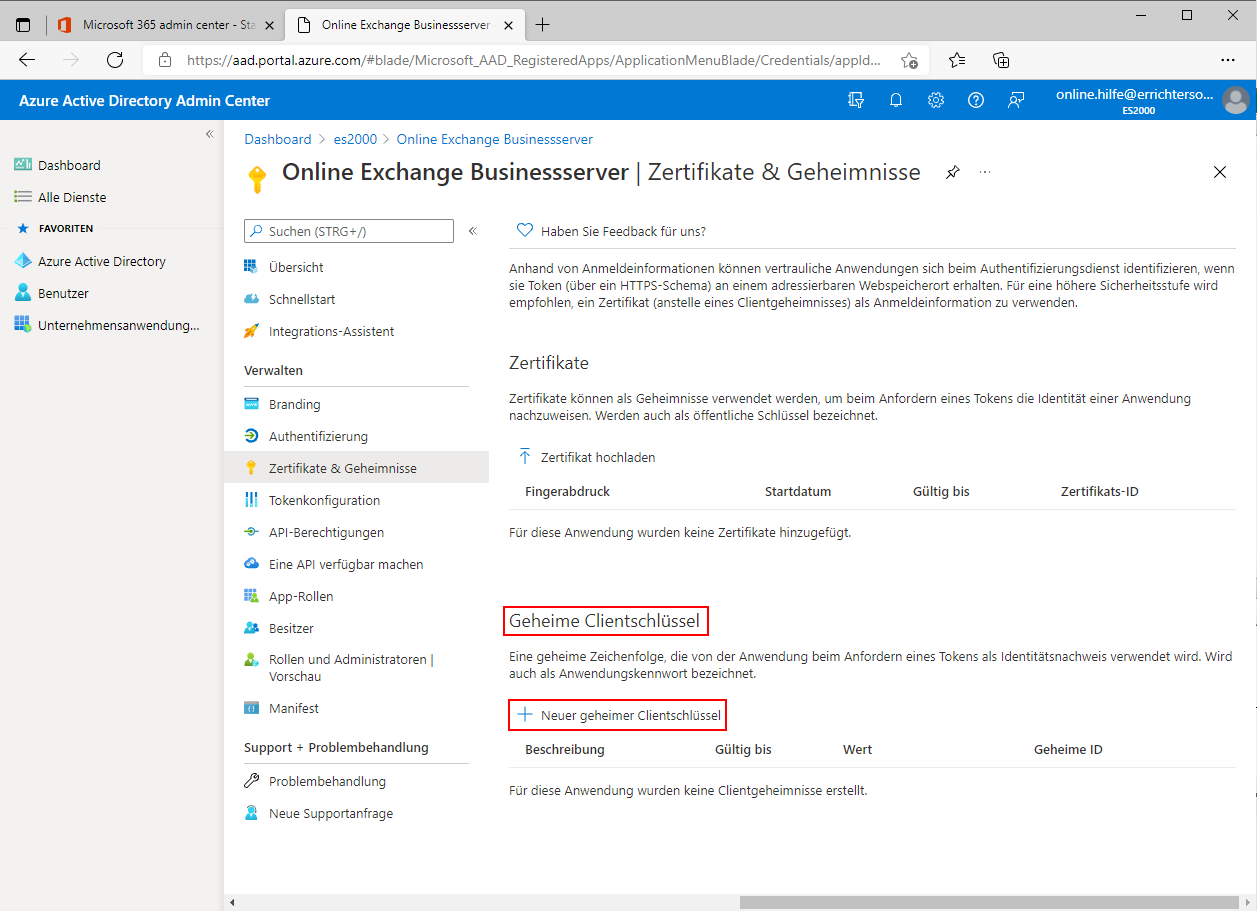Click the Dashboard breadcrumb link
Screen dimensions: 1257x911
278,139
